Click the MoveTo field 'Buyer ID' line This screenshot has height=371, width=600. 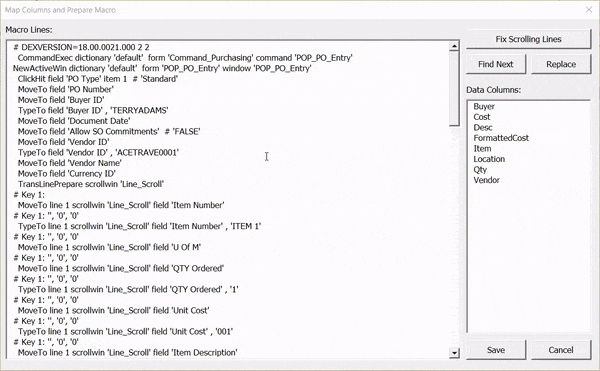[x=61, y=100]
